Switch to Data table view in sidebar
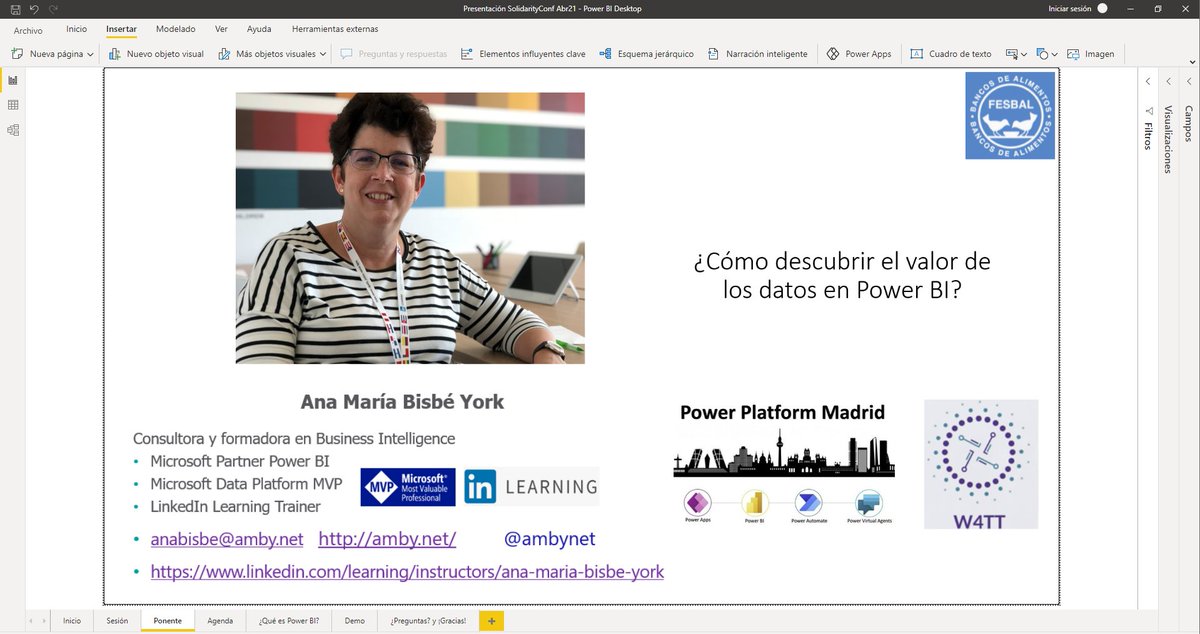This screenshot has height=634, width=1200. 13,105
